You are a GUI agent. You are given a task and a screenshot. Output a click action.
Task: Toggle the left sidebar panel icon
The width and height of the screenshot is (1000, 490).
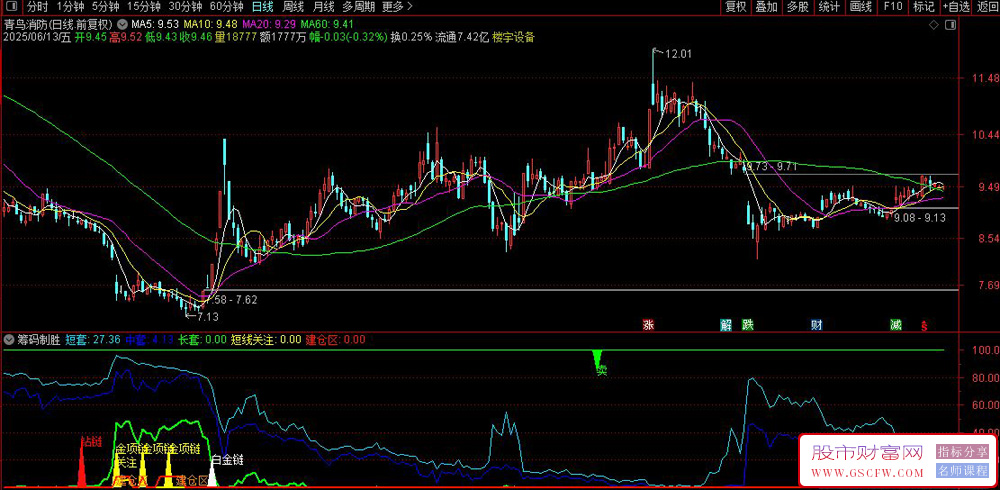[x=13, y=6]
